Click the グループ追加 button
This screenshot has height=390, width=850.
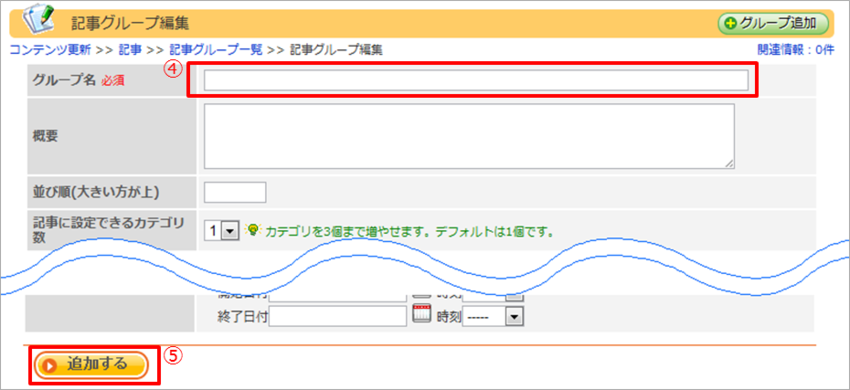tap(773, 23)
